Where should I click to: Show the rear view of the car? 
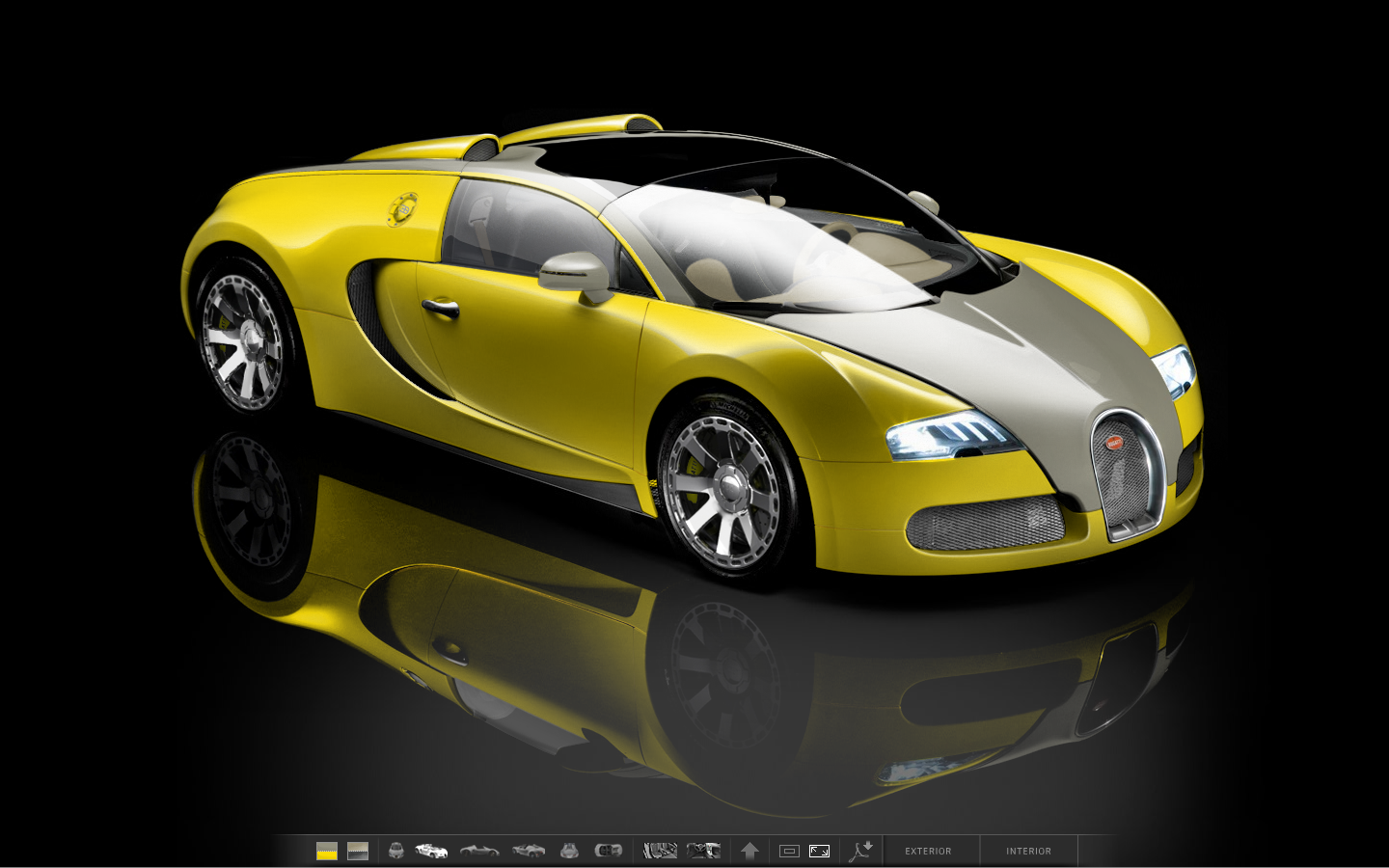coord(569,851)
